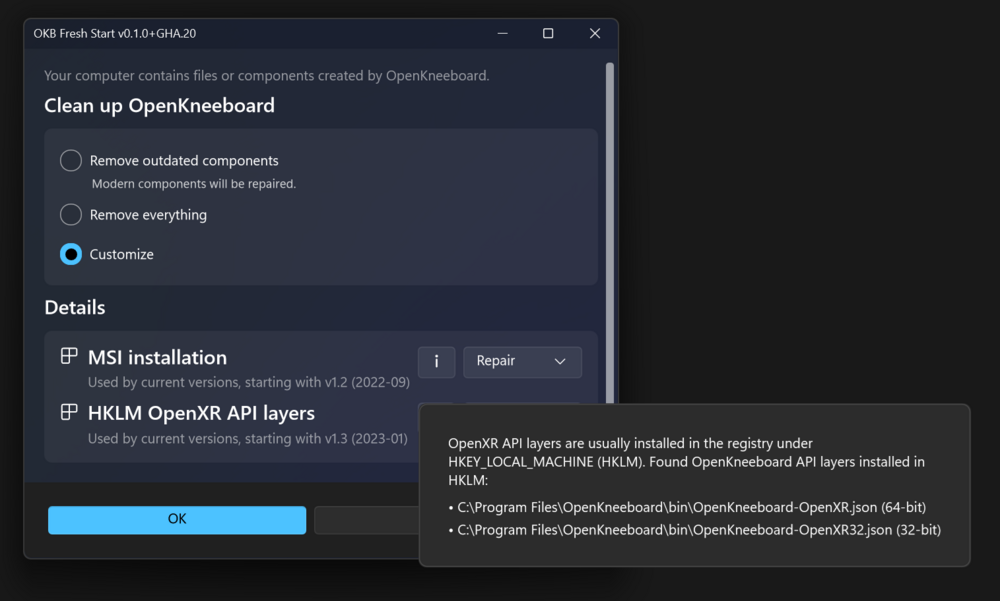Click the MSI installation component icon
Viewport: 1000px width, 601px height.
[69, 356]
